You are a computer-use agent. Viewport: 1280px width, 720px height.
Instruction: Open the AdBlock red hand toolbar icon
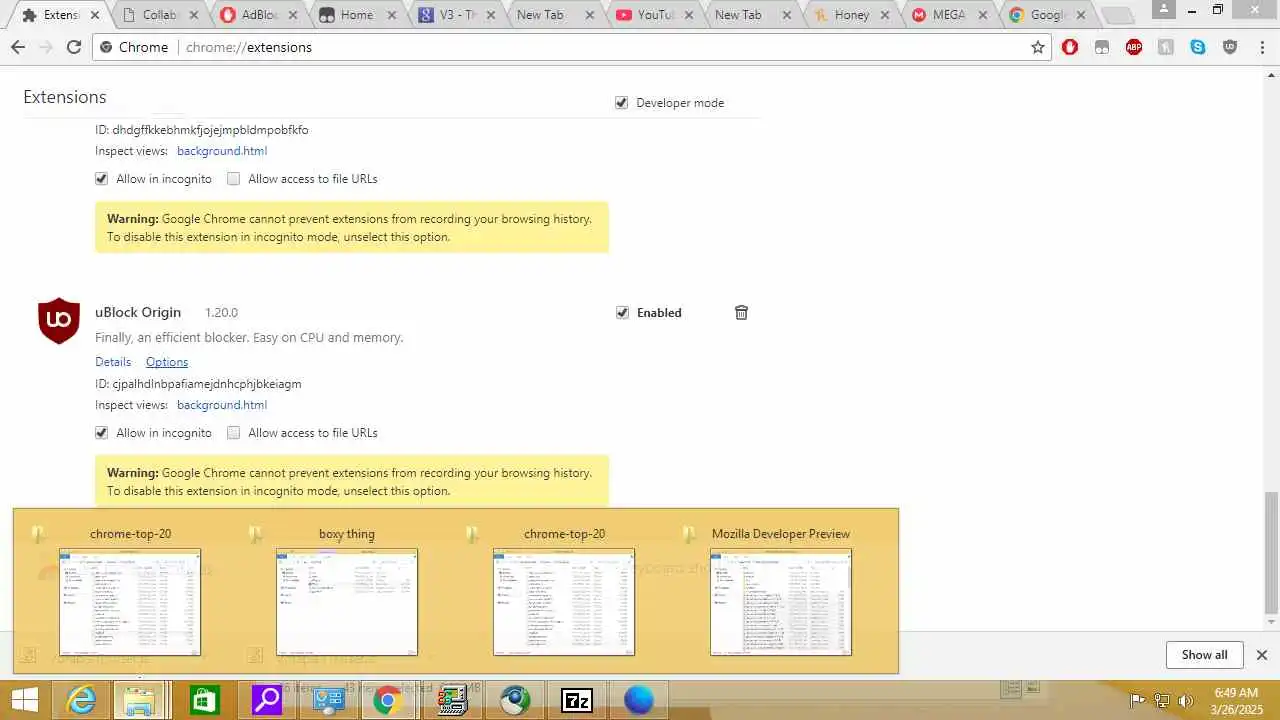pyautogui.click(x=1070, y=47)
